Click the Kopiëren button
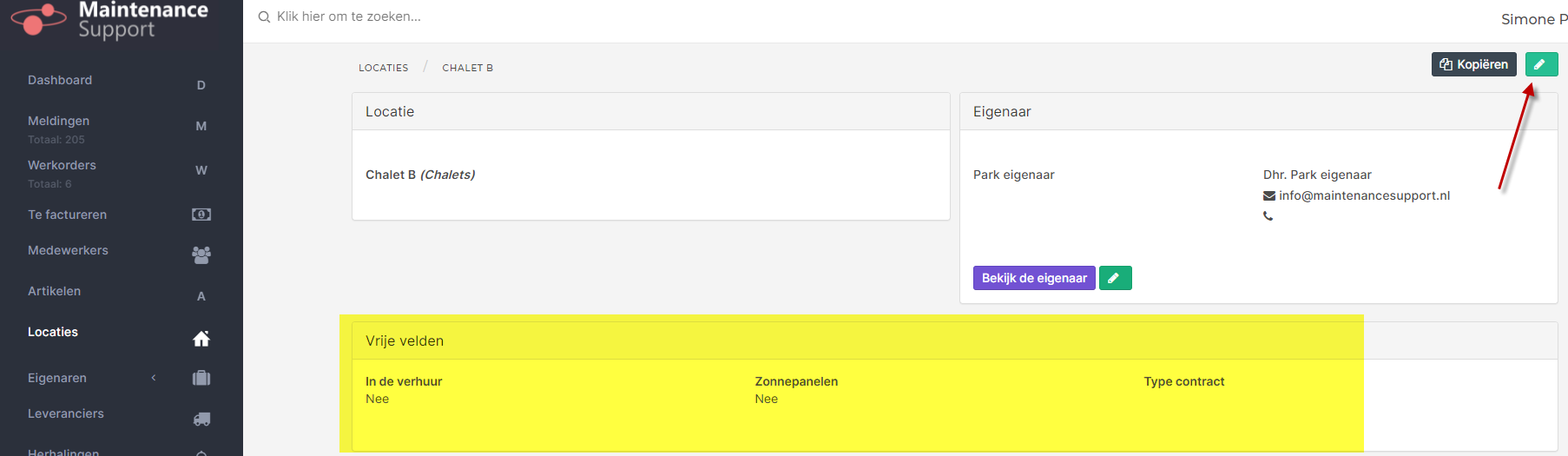The width and height of the screenshot is (1568, 456). coord(1474,64)
